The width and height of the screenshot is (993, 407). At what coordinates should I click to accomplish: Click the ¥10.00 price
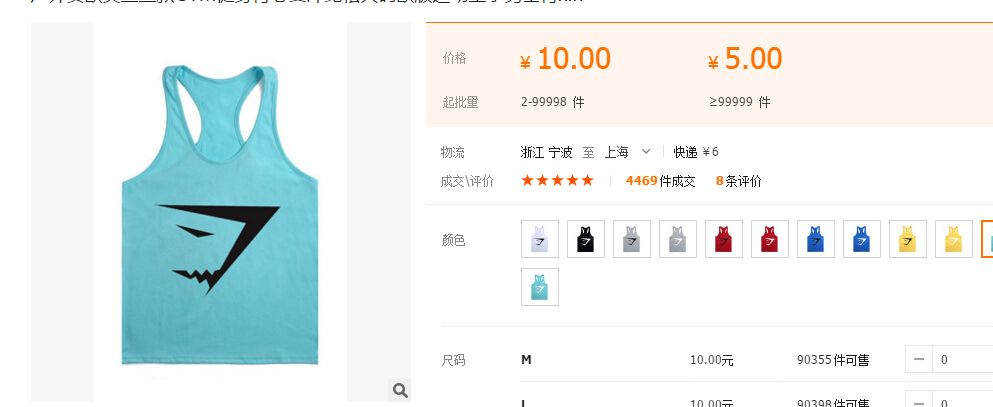pos(565,59)
